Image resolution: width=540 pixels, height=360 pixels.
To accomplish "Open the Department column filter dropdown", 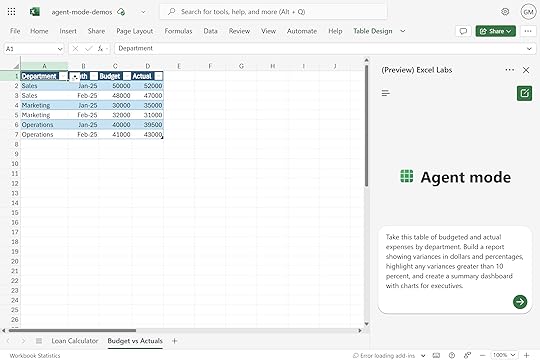I will tap(63, 76).
